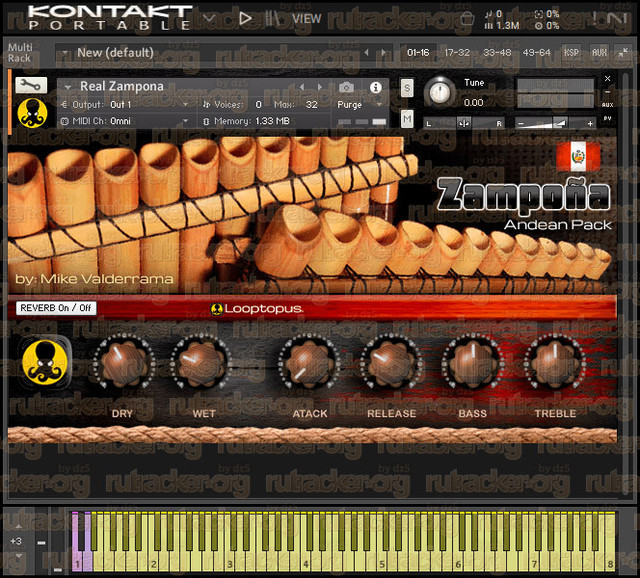
Task: Shift keyboard octave up with up arrow
Action: coord(18,526)
